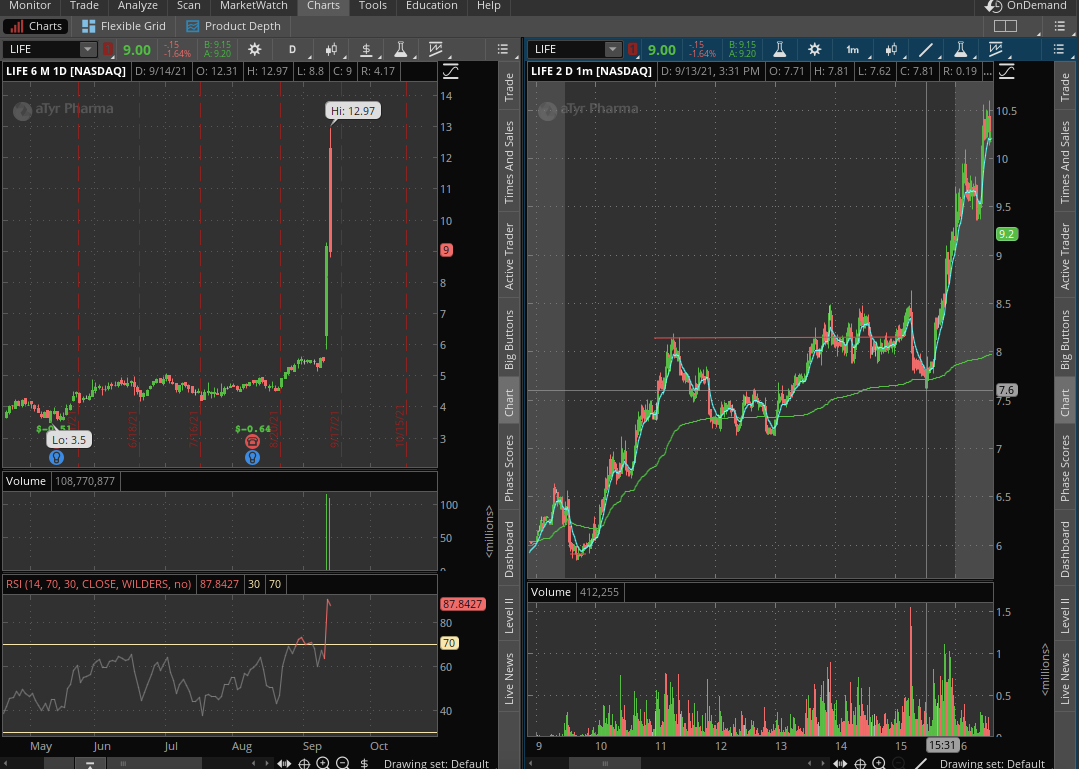Image resolution: width=1079 pixels, height=769 pixels.
Task: Click the lightbulb event icon near May
Action: (x=56, y=457)
